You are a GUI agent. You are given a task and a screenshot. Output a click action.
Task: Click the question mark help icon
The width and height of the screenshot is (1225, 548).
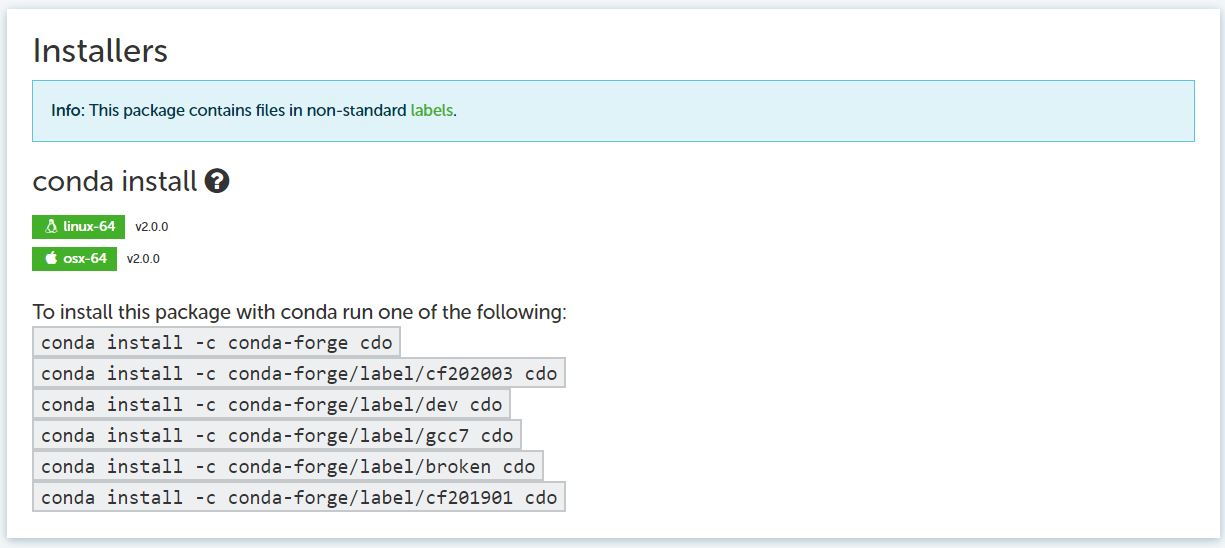[217, 181]
